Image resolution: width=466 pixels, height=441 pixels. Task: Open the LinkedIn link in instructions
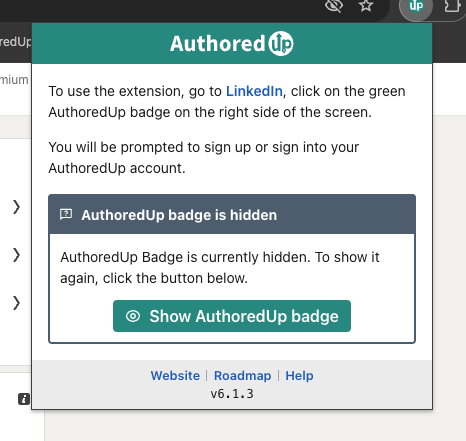point(254,91)
